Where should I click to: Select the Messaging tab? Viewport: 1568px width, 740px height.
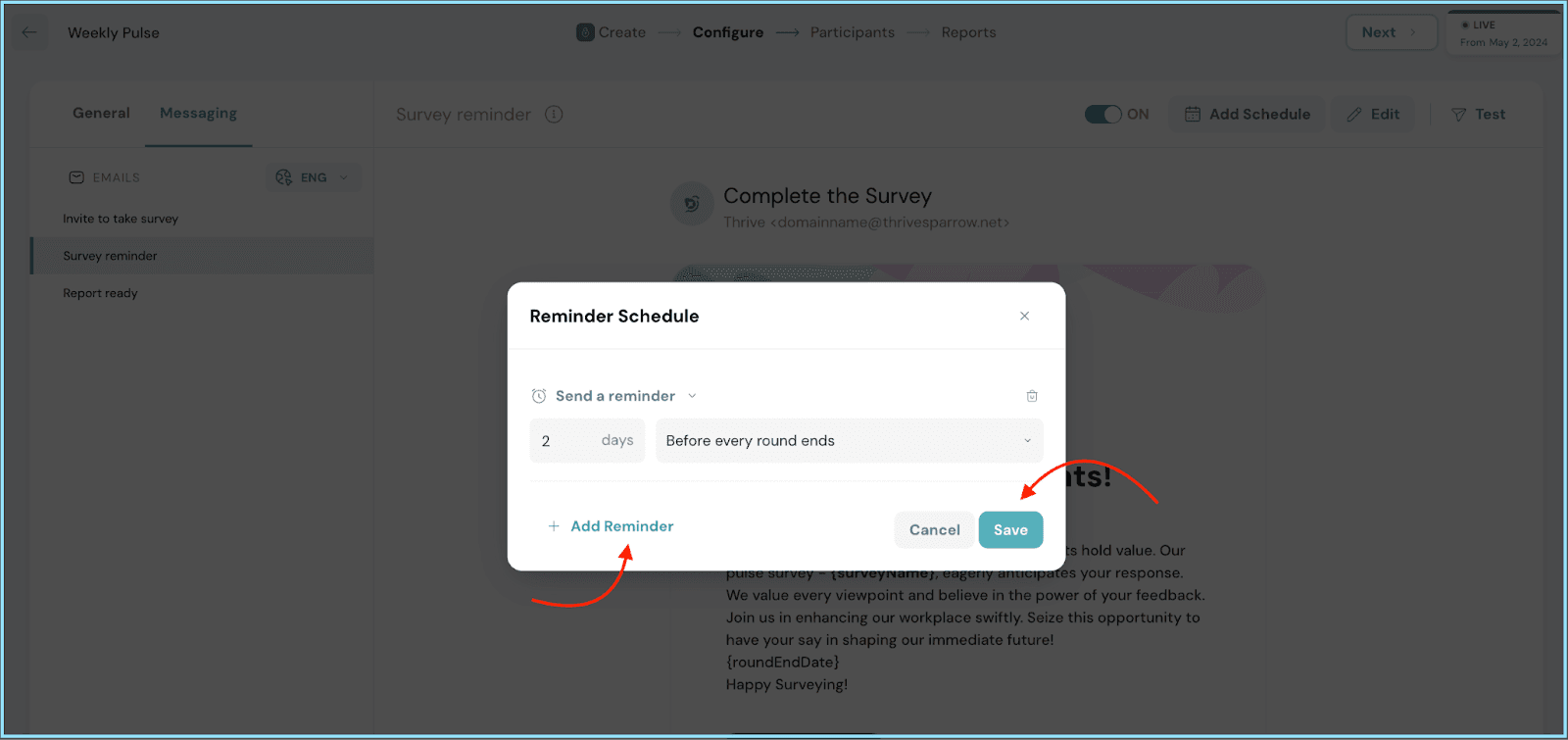click(198, 114)
